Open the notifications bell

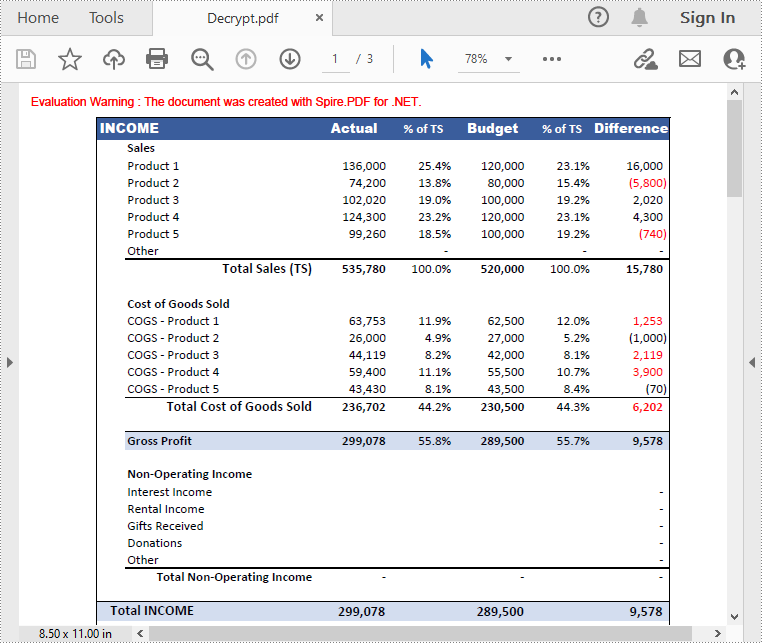coord(640,17)
